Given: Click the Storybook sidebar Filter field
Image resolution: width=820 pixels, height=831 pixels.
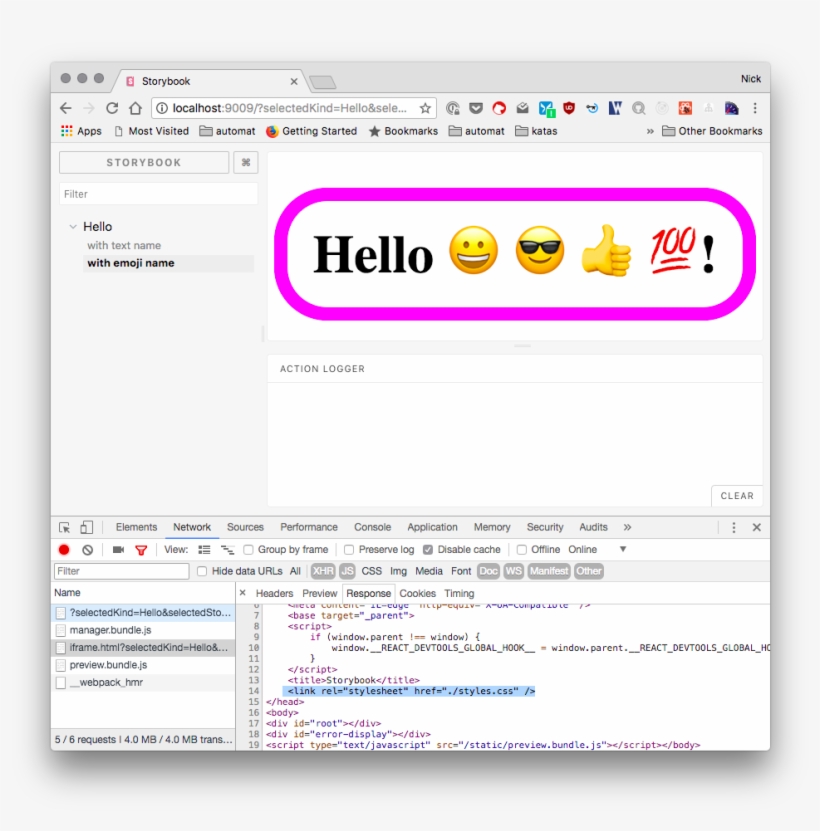Looking at the screenshot, I should 158,194.
